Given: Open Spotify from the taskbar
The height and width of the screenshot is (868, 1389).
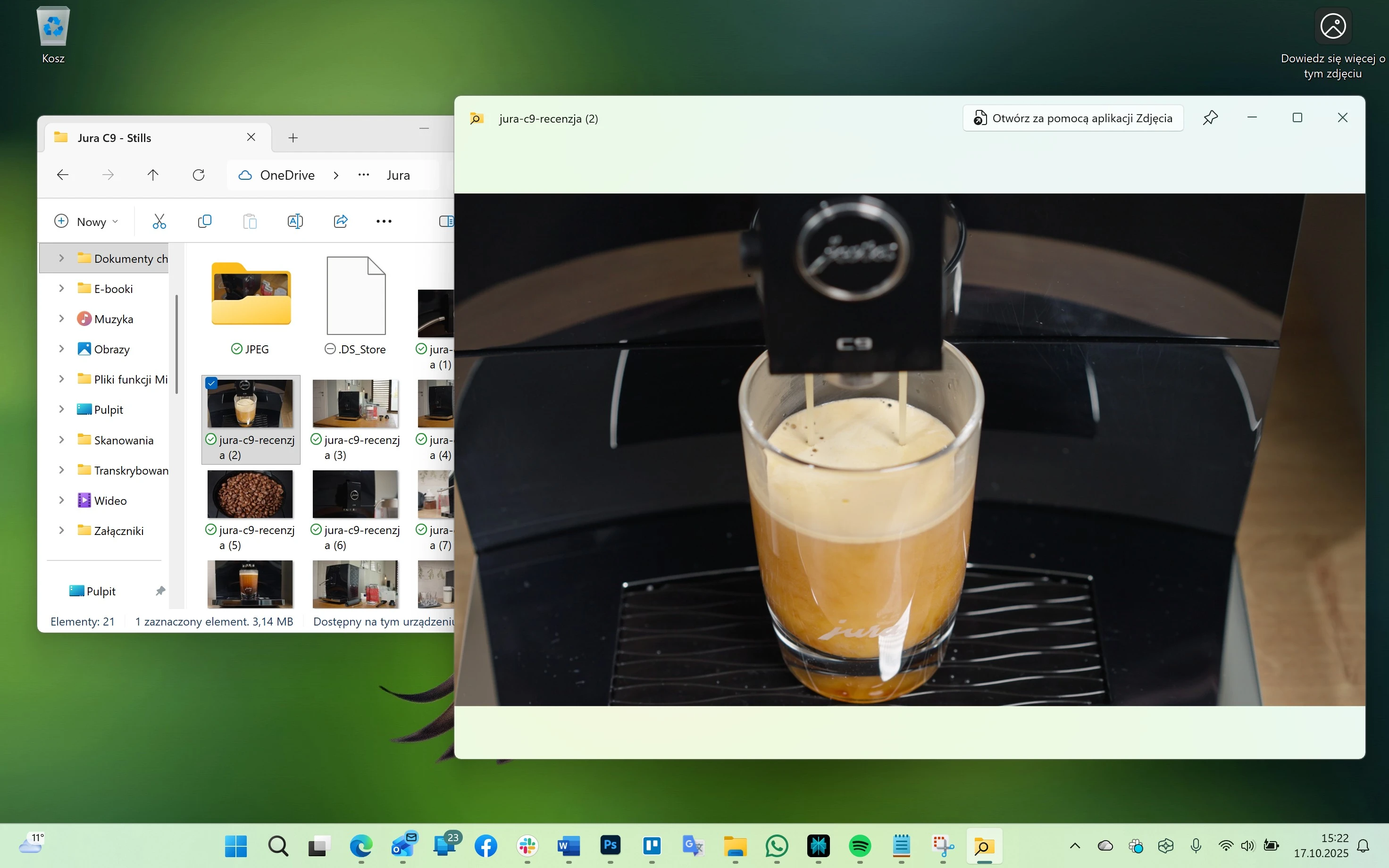Looking at the screenshot, I should coord(859,846).
